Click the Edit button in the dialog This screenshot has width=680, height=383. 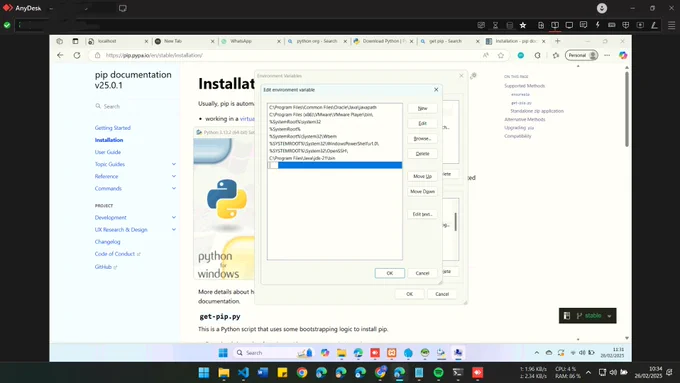pos(422,124)
